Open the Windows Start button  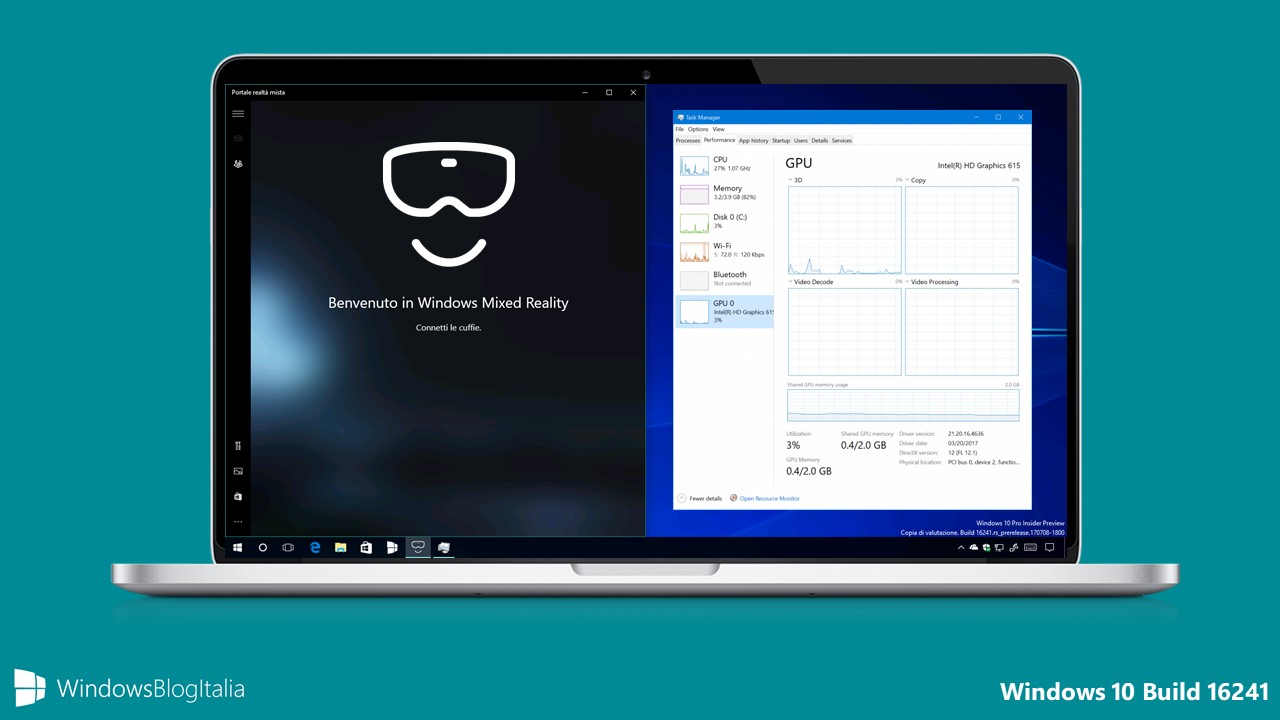pos(238,548)
